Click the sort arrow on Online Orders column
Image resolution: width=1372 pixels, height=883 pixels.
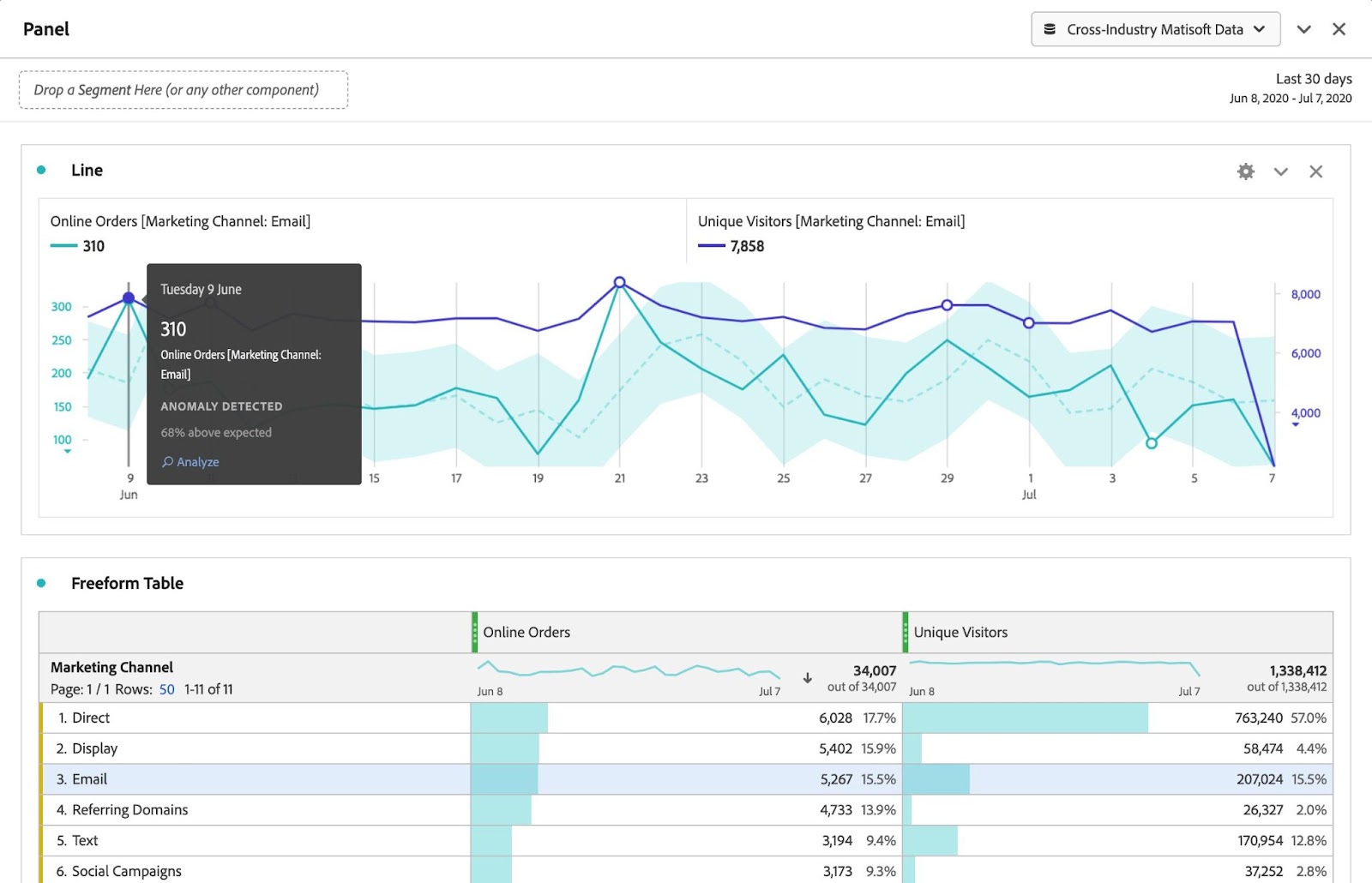click(x=806, y=677)
